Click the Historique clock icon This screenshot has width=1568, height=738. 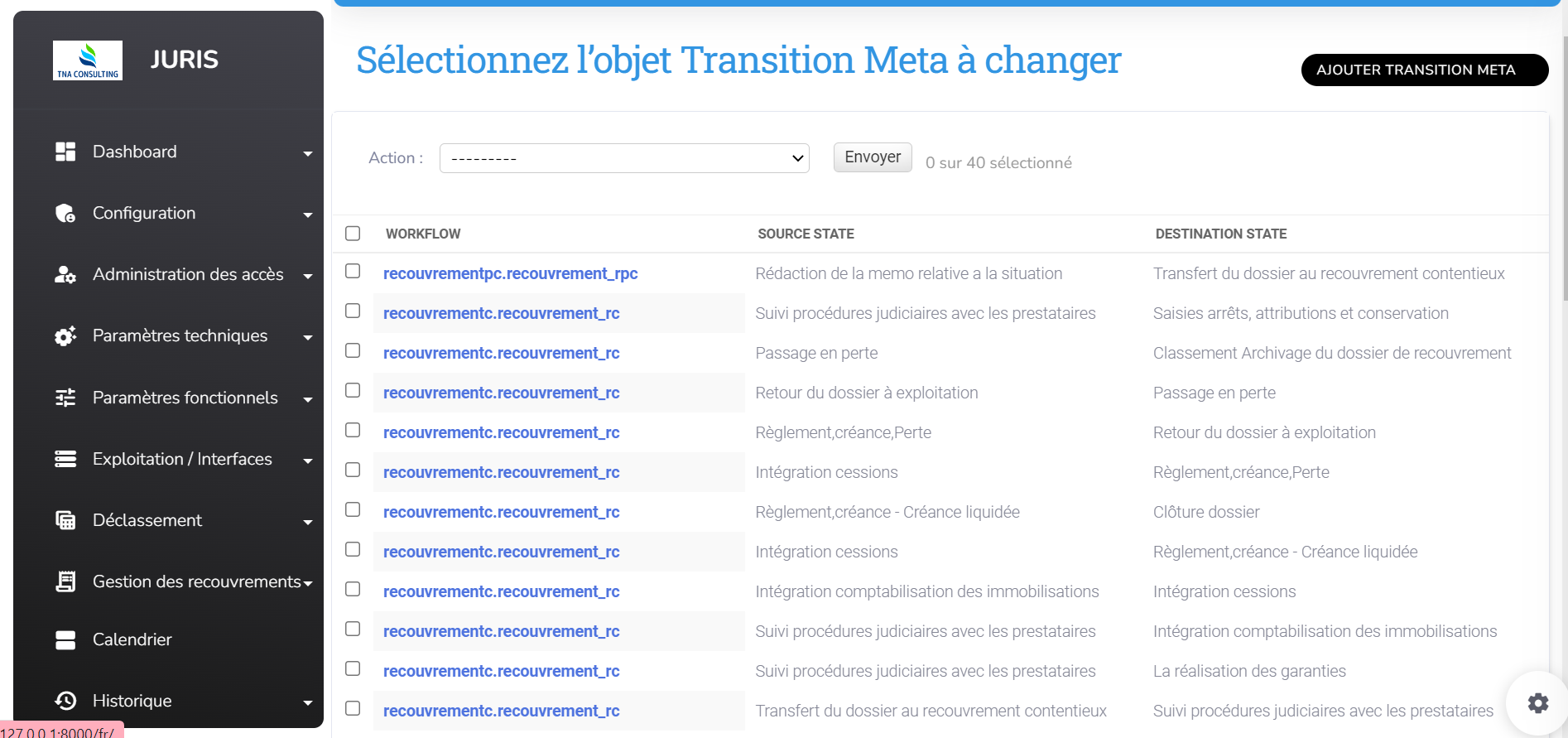point(65,701)
